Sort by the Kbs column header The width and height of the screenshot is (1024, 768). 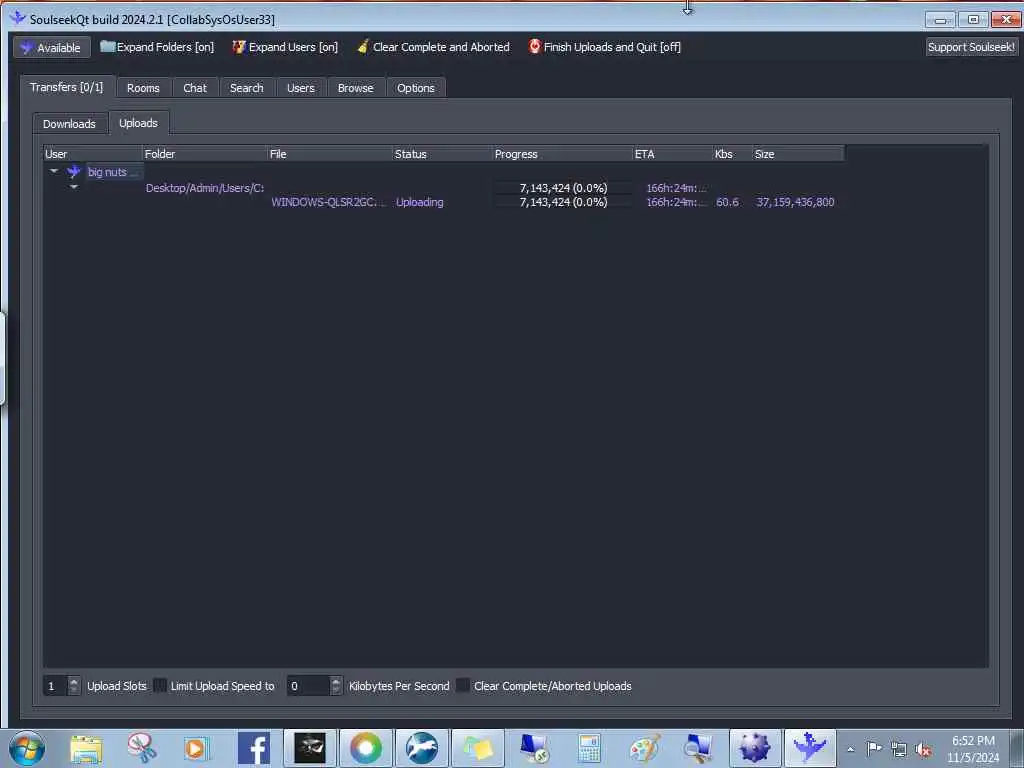click(x=732, y=154)
